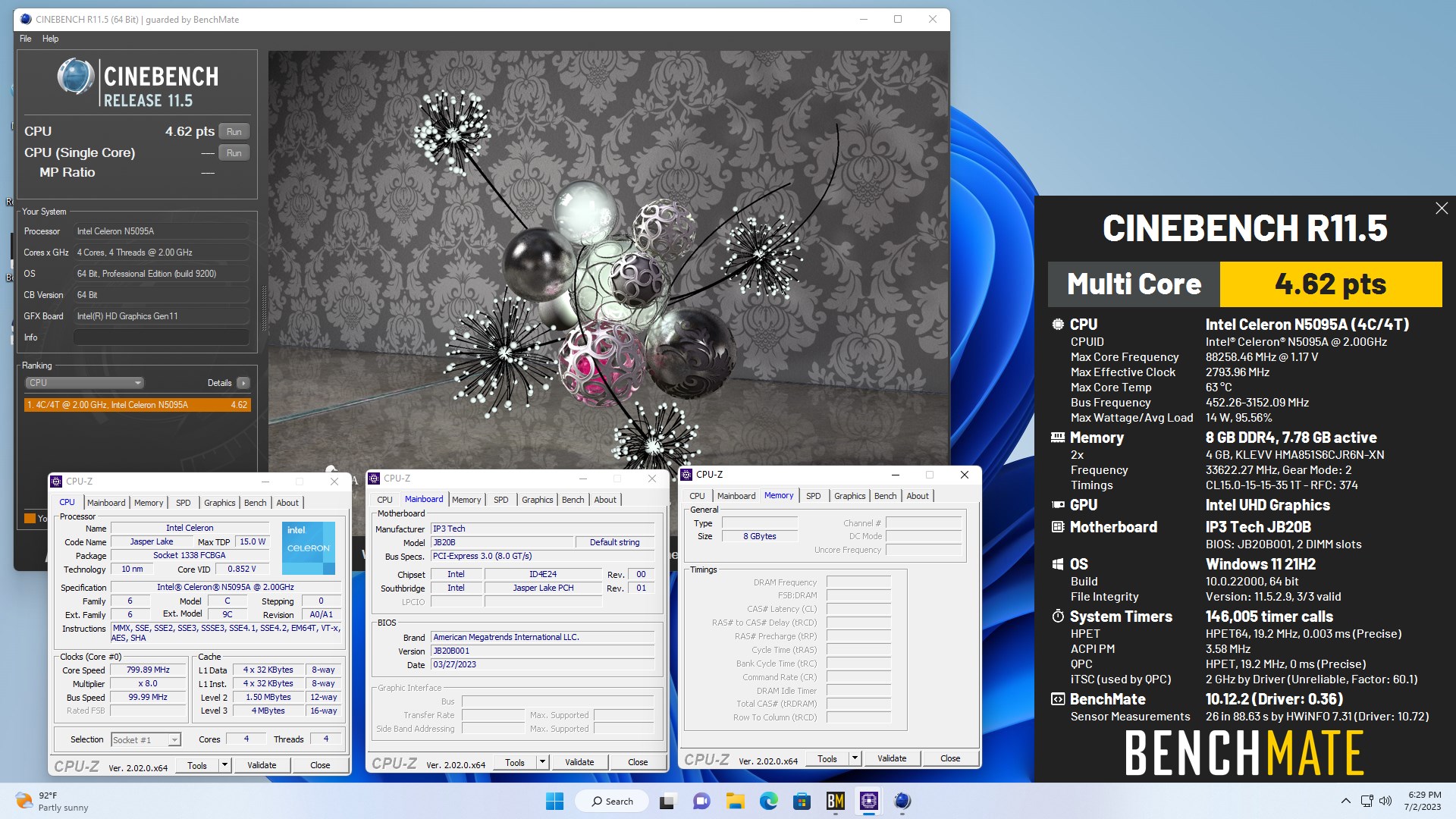Image resolution: width=1456 pixels, height=819 pixels.
Task: Open About tab in left CPU-Z window
Action: coord(287,503)
